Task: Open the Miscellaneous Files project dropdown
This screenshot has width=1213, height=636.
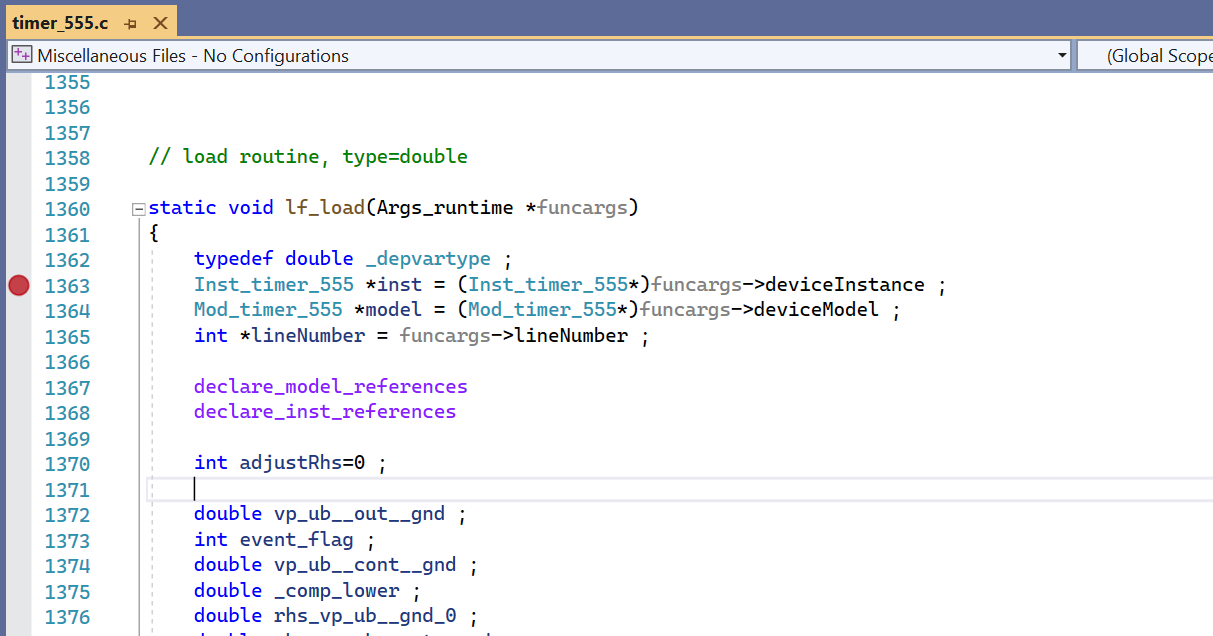Action: [540, 56]
